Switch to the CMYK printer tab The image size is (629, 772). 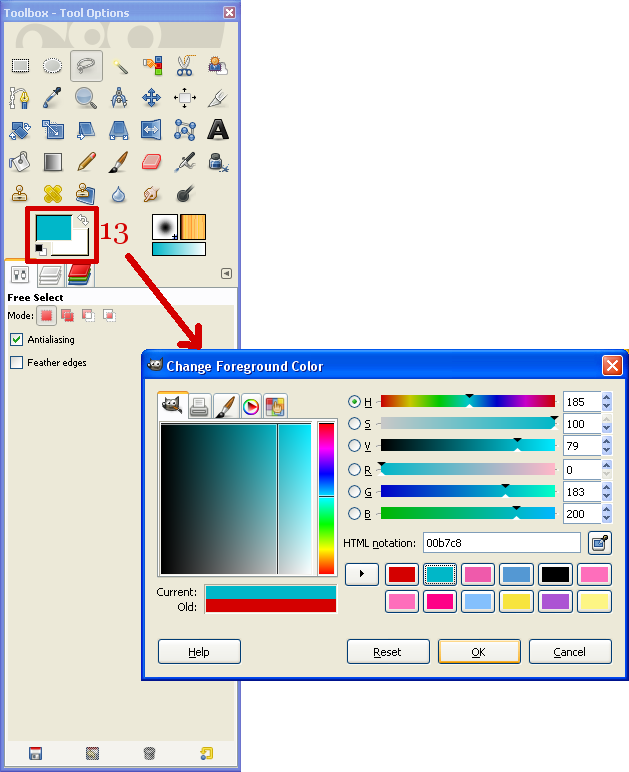pyautogui.click(x=199, y=407)
